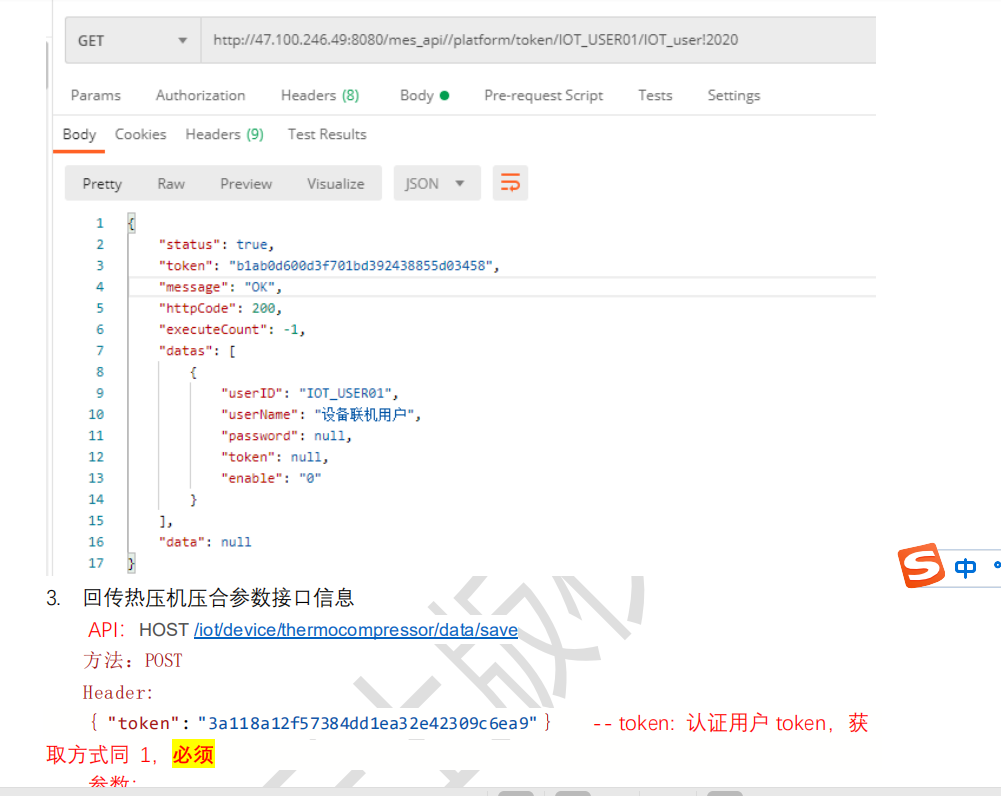Open the Tests tab
Image resolution: width=1001 pixels, height=796 pixels.
tap(655, 96)
